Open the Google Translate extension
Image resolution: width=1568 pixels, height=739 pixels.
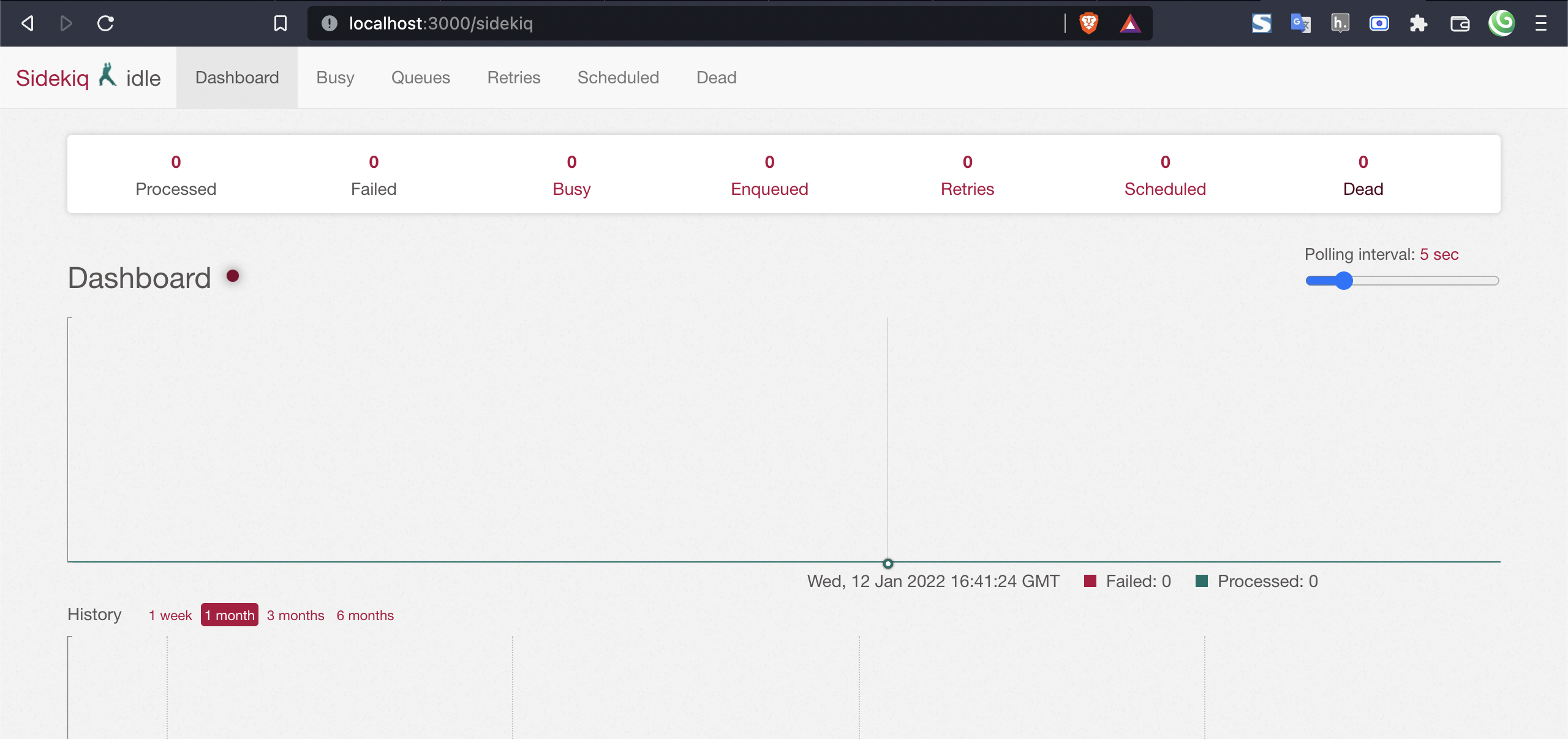click(x=1301, y=23)
